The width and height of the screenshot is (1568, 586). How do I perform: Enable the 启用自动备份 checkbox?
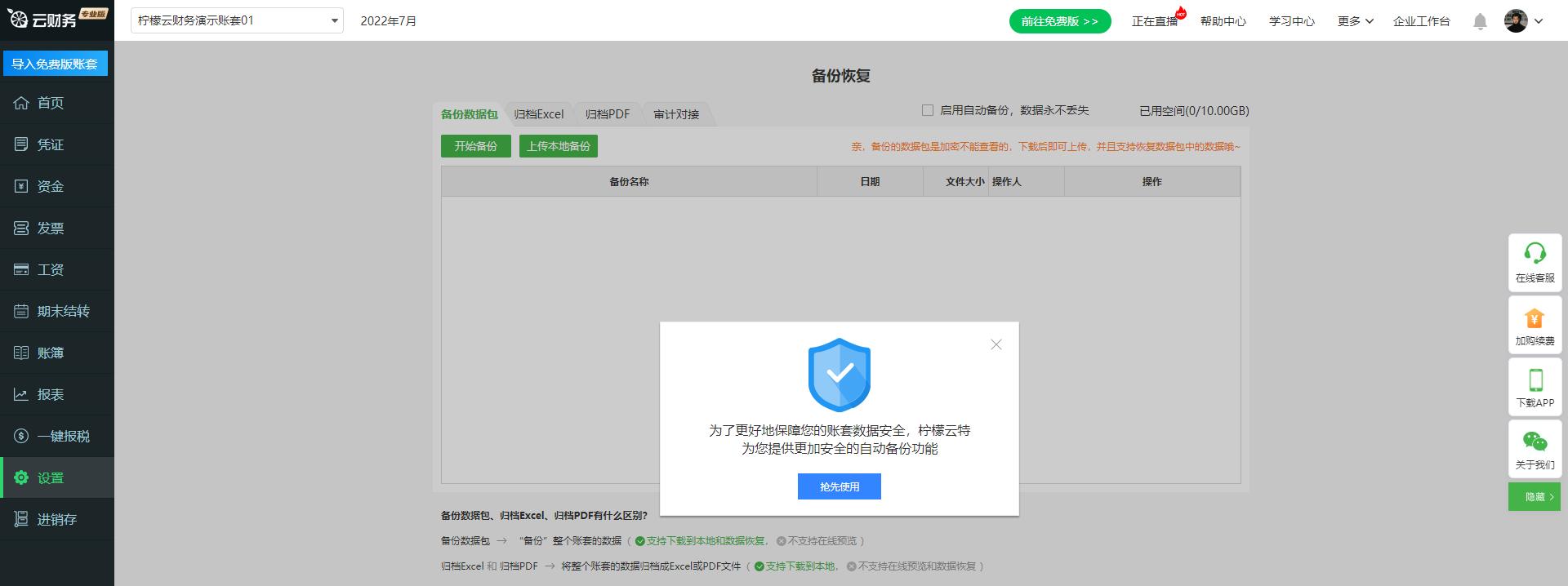coord(928,110)
